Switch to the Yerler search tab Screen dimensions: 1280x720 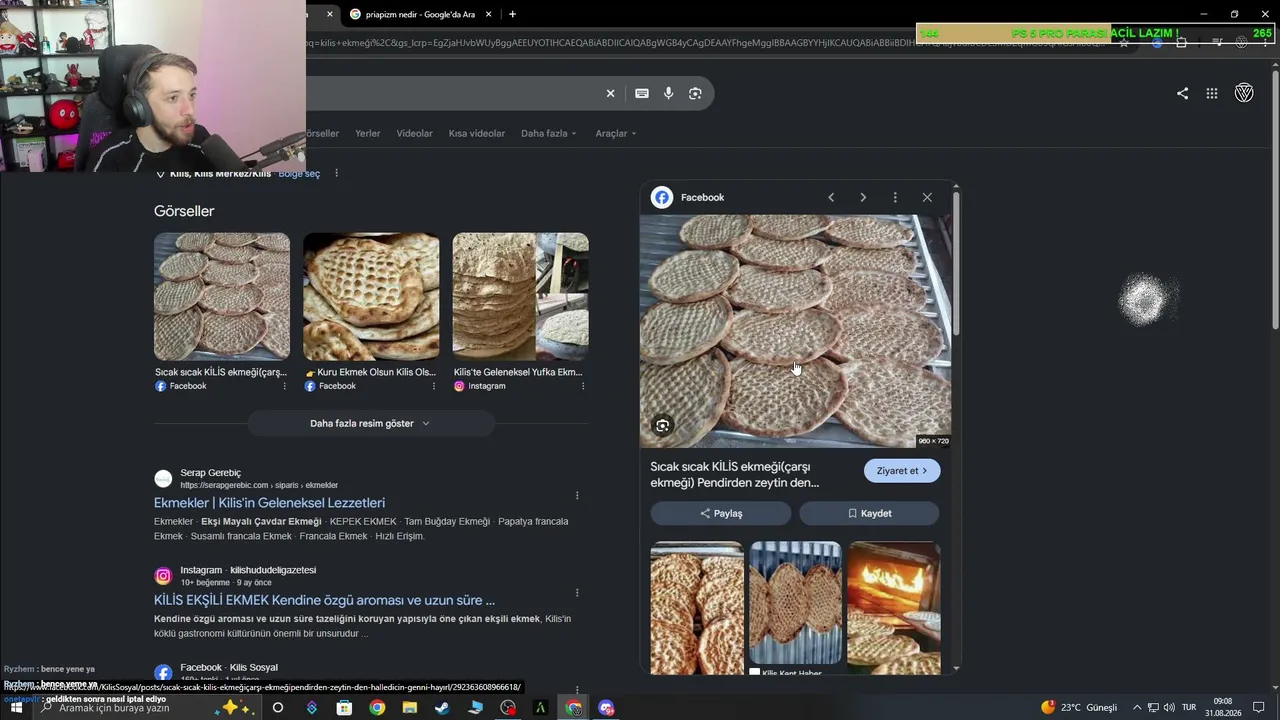368,133
